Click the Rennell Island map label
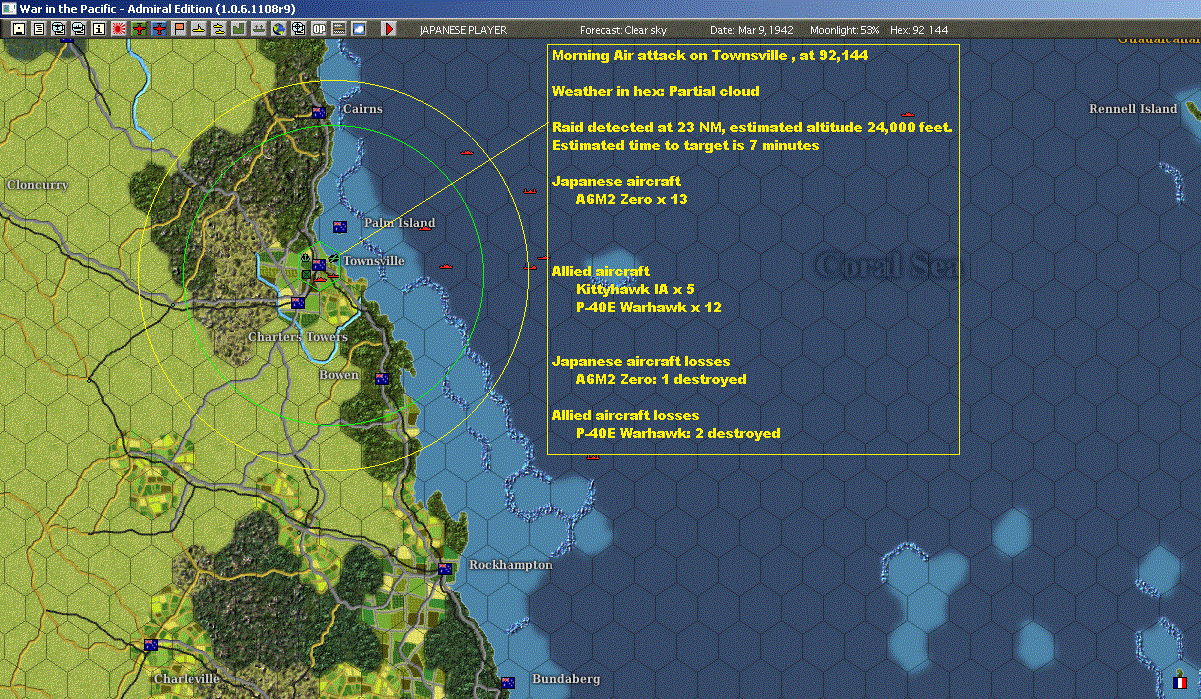This screenshot has width=1201, height=699. (x=1133, y=109)
